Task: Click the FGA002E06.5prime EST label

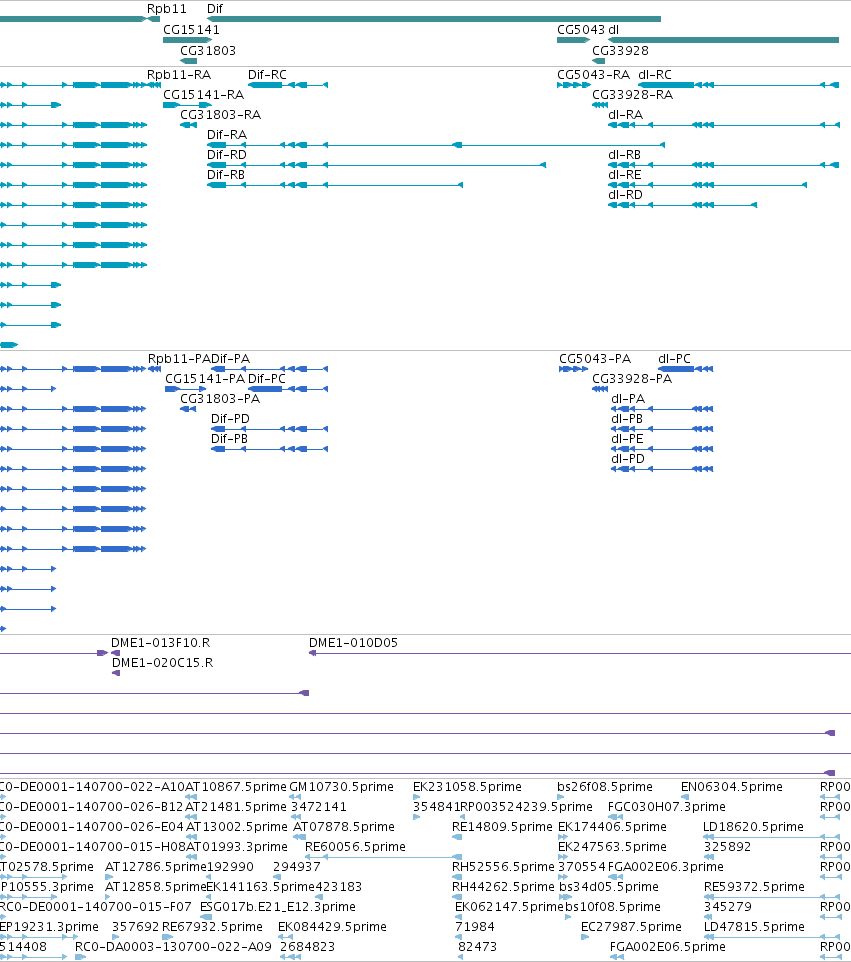Action: pos(668,947)
